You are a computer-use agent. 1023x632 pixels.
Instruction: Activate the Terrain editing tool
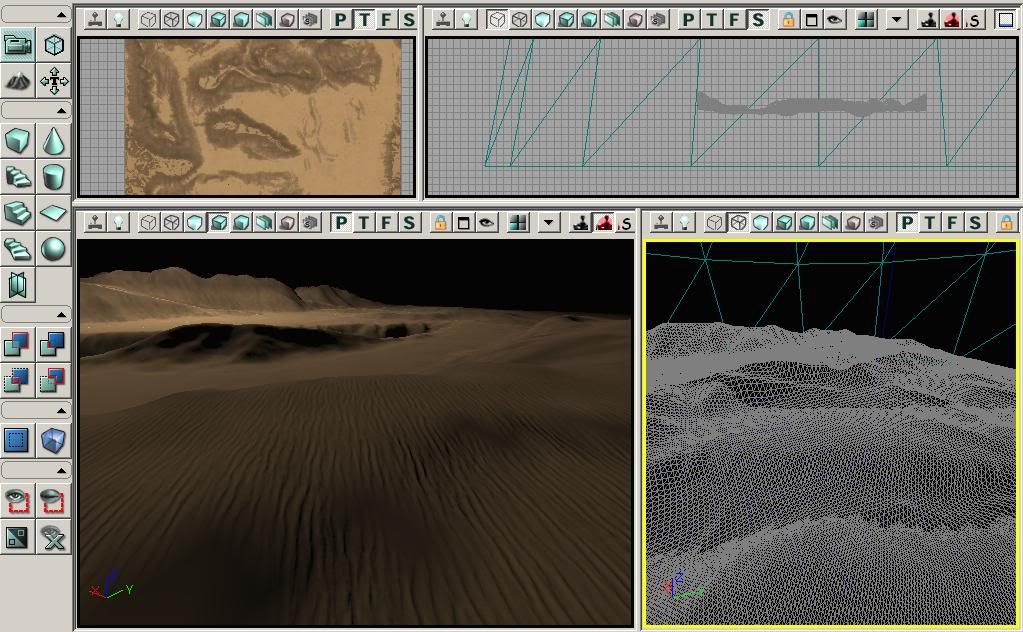pos(18,81)
